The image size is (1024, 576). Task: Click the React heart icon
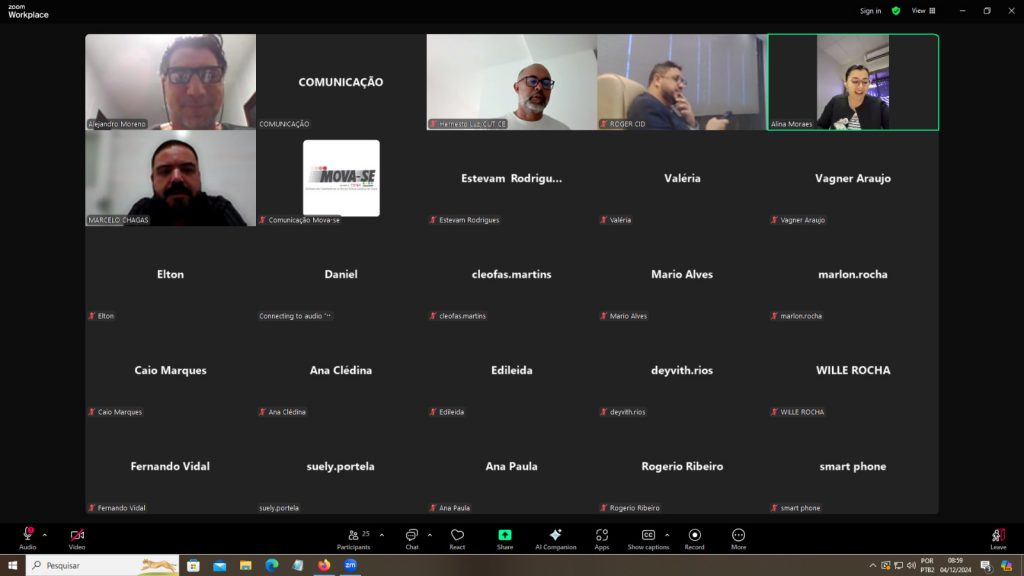[x=457, y=538]
